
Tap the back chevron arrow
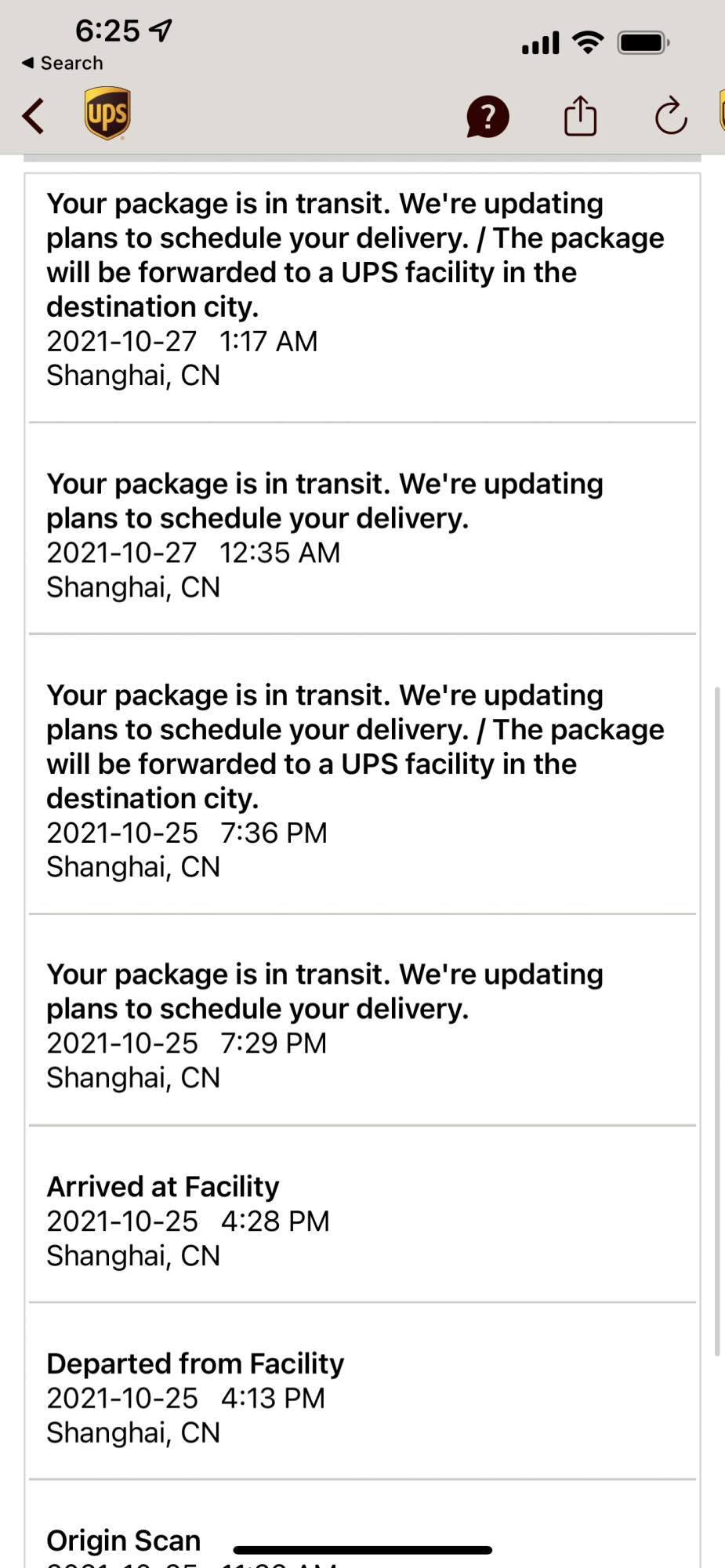33,116
